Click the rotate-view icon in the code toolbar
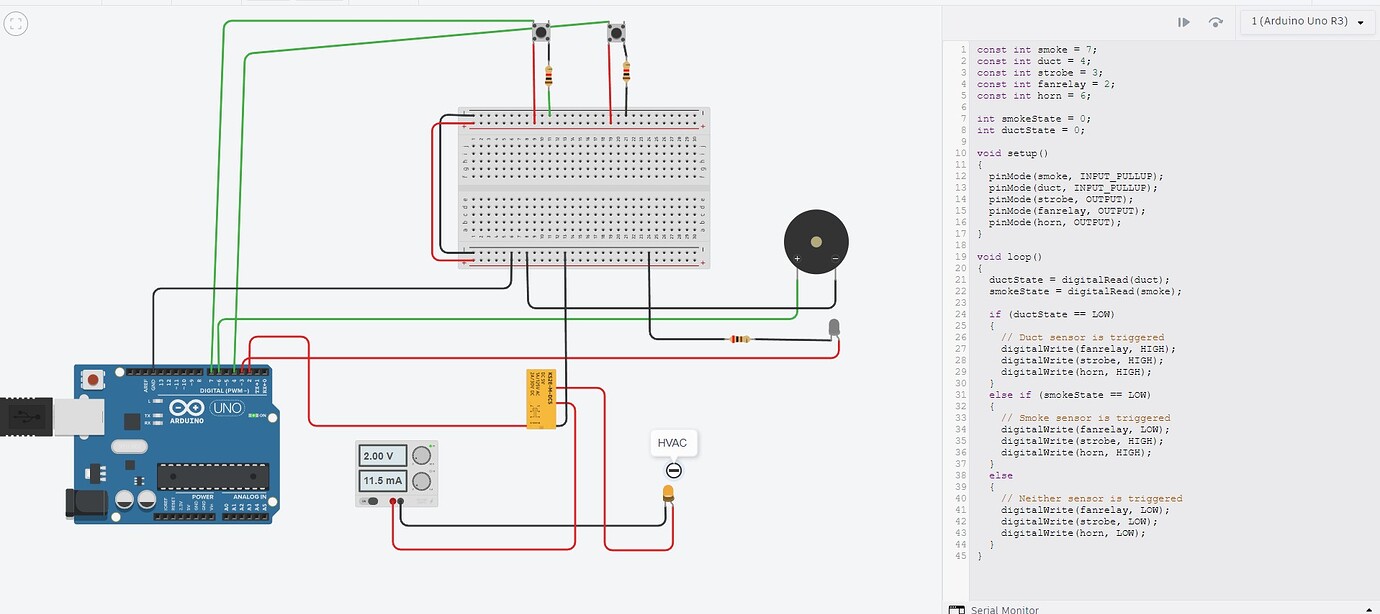 pos(1215,21)
